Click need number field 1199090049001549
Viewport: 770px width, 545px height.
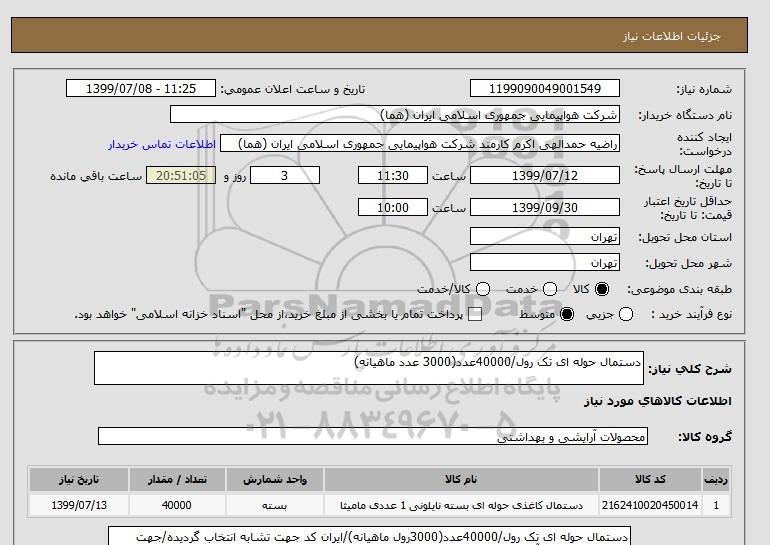pyautogui.click(x=545, y=88)
